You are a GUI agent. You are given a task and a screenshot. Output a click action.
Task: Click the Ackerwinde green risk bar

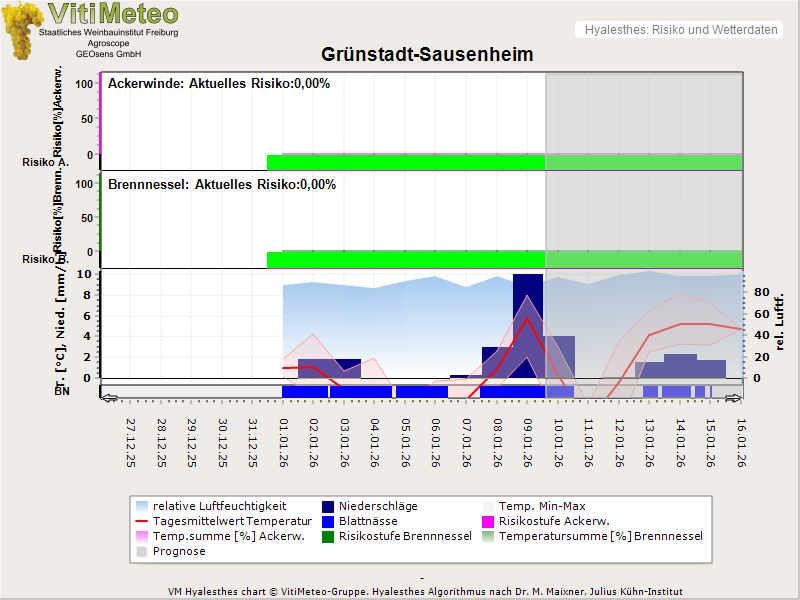point(405,162)
